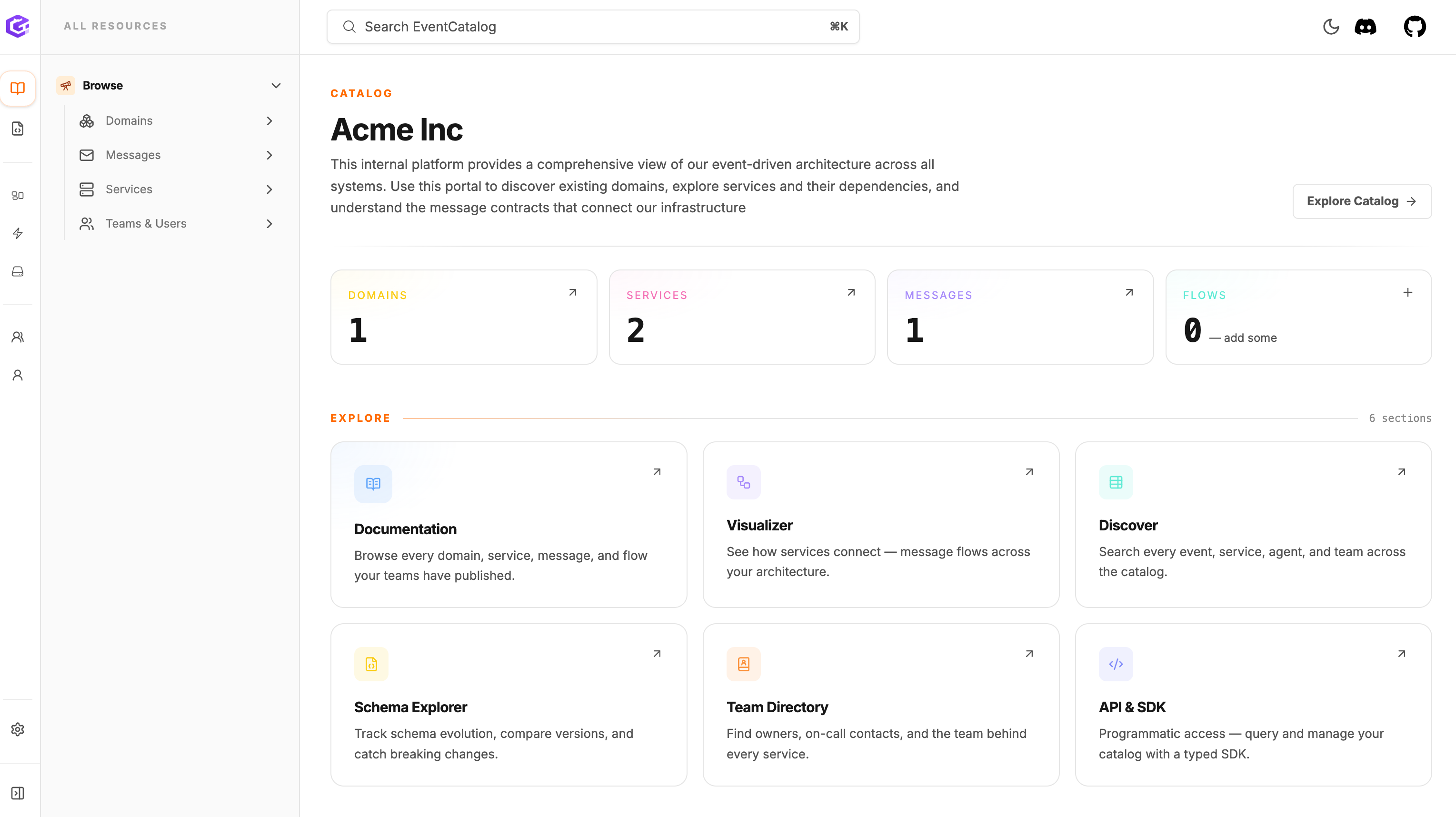This screenshot has height=817, width=1456.
Task: Select Services in the Browse tree
Action: [129, 189]
